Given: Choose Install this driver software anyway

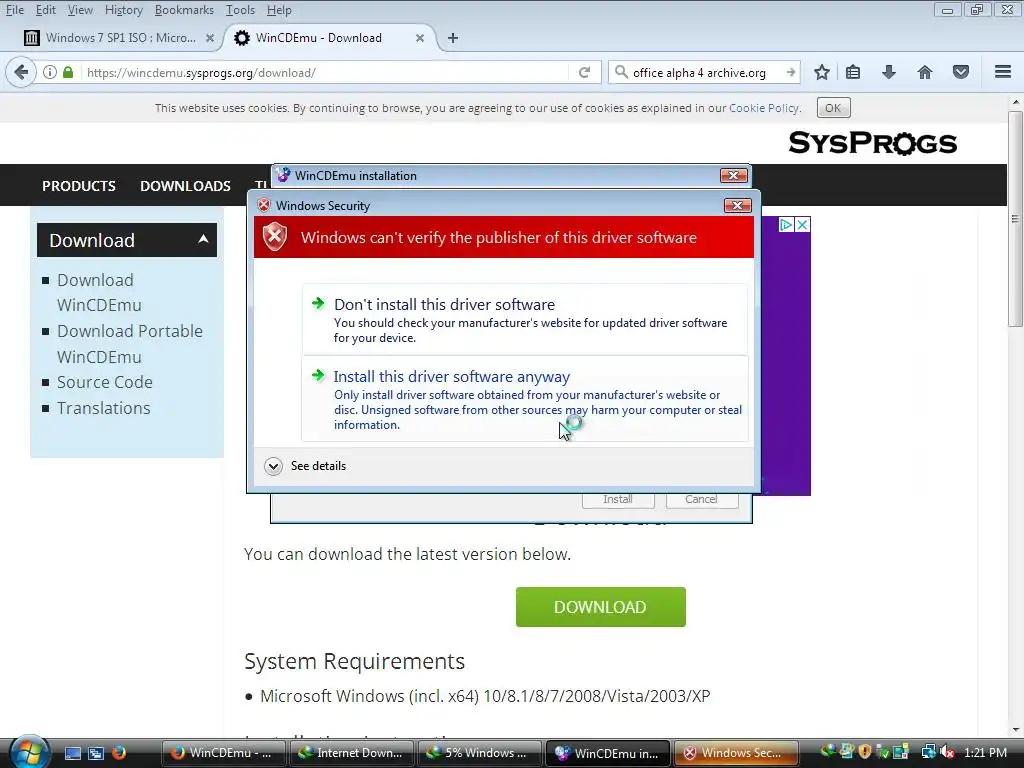Looking at the screenshot, I should [524, 399].
